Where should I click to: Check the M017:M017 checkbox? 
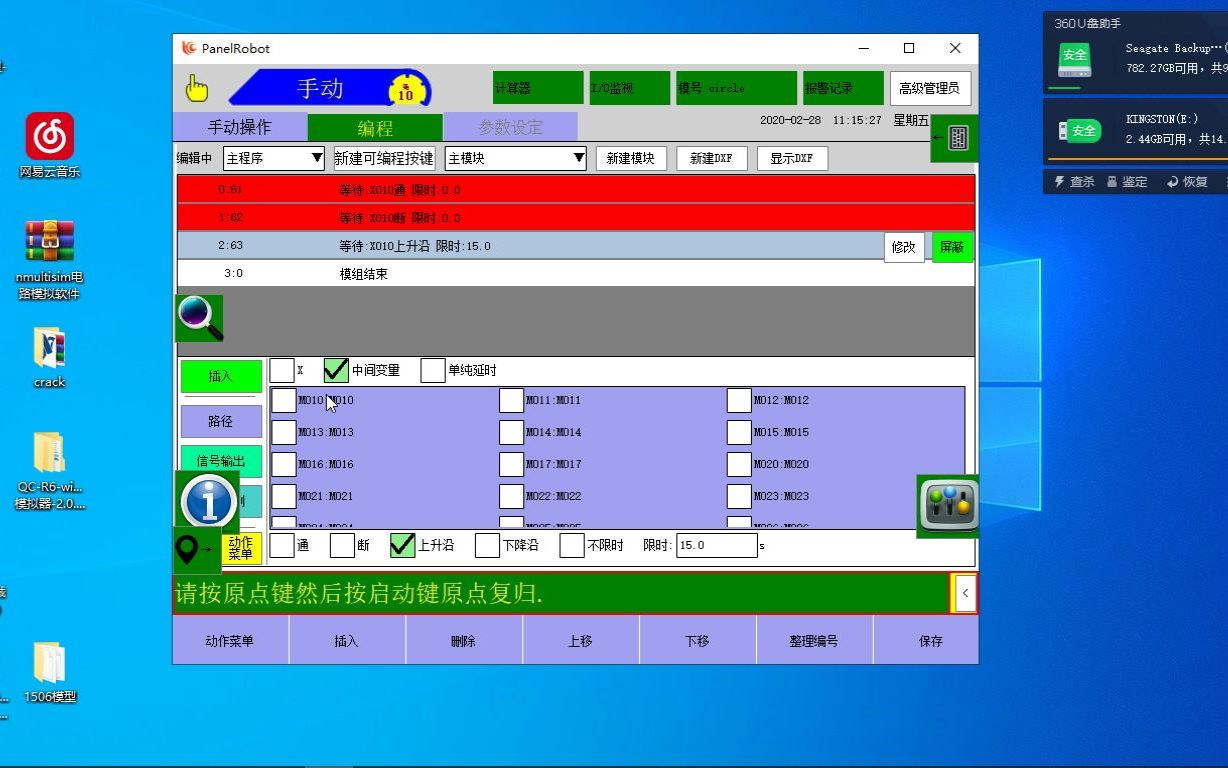coord(512,464)
